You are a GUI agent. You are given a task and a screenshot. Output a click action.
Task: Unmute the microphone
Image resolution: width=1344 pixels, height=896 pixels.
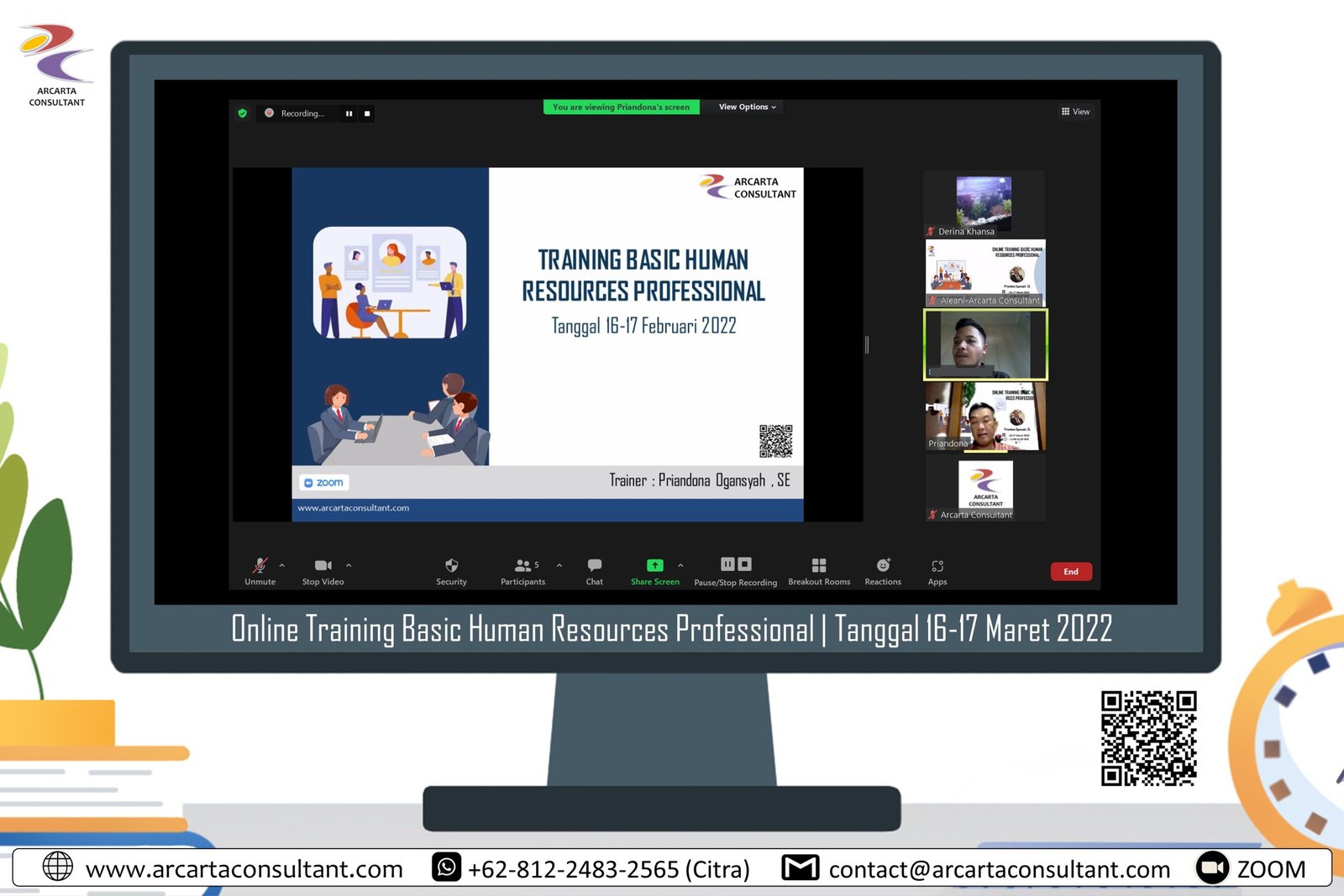[260, 566]
